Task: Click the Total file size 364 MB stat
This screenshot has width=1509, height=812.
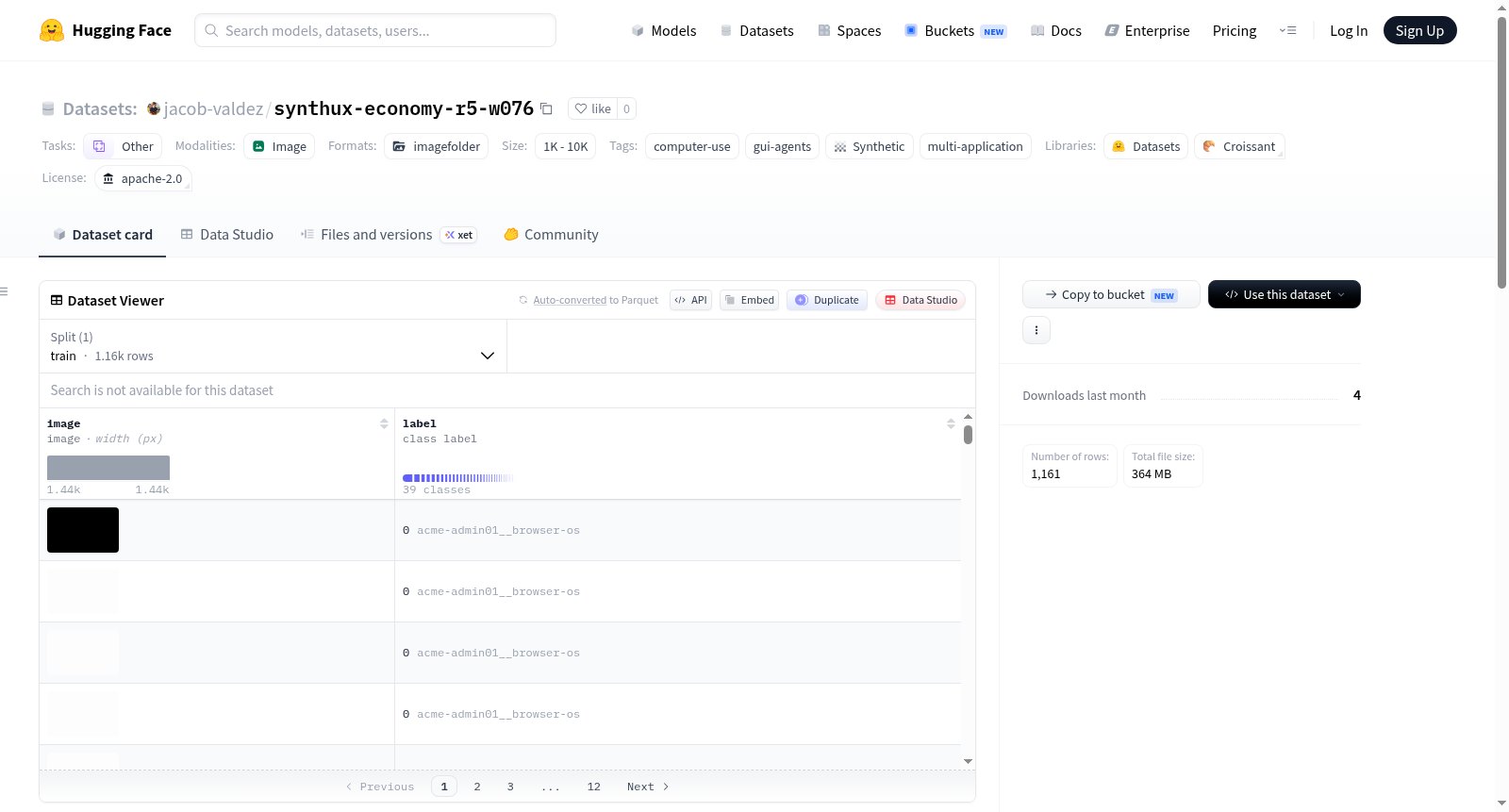Action: pyautogui.click(x=1163, y=466)
